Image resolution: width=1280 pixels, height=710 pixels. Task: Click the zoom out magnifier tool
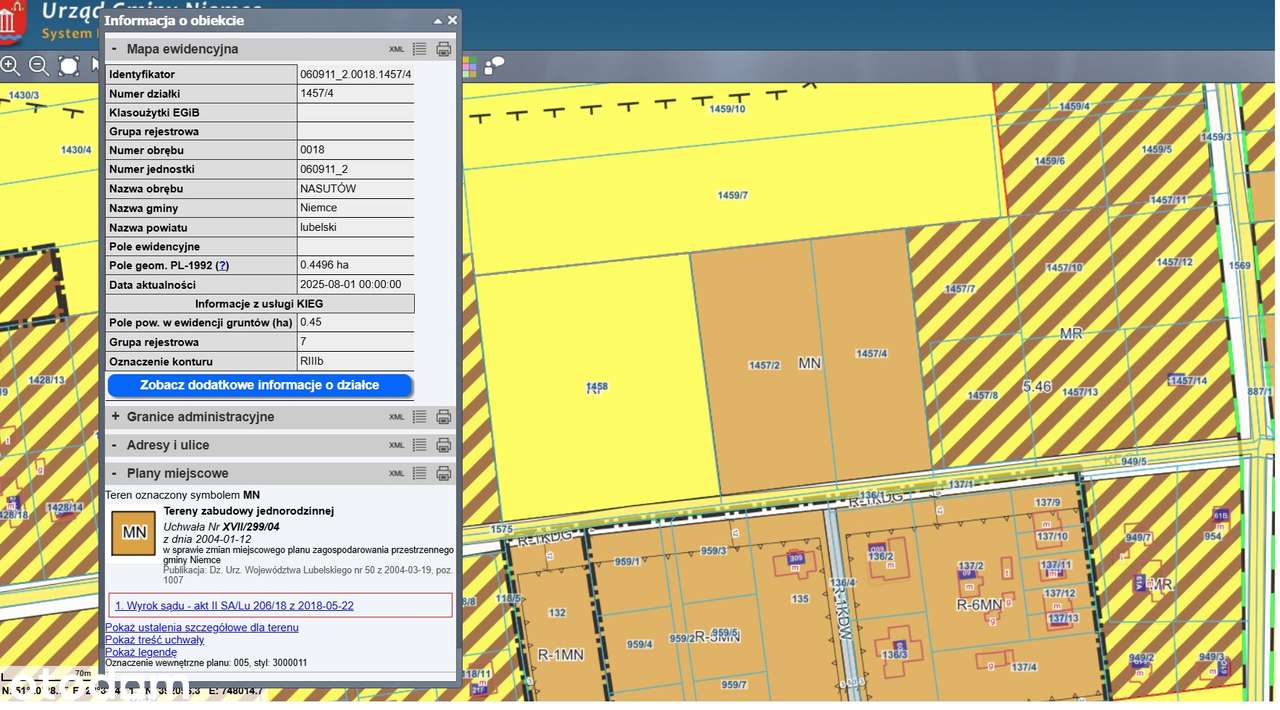[x=39, y=66]
